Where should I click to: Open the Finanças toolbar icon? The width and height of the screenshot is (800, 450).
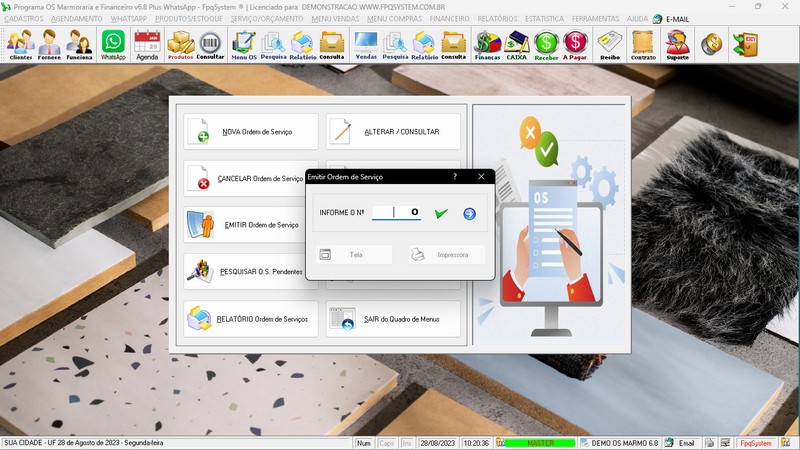487,45
